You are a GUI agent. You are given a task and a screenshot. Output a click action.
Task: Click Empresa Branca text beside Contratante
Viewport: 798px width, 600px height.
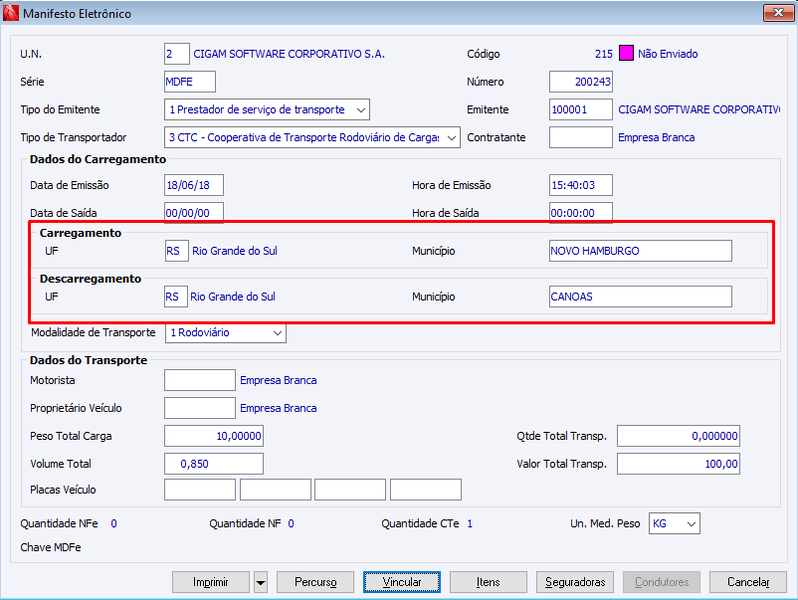pyautogui.click(x=656, y=137)
